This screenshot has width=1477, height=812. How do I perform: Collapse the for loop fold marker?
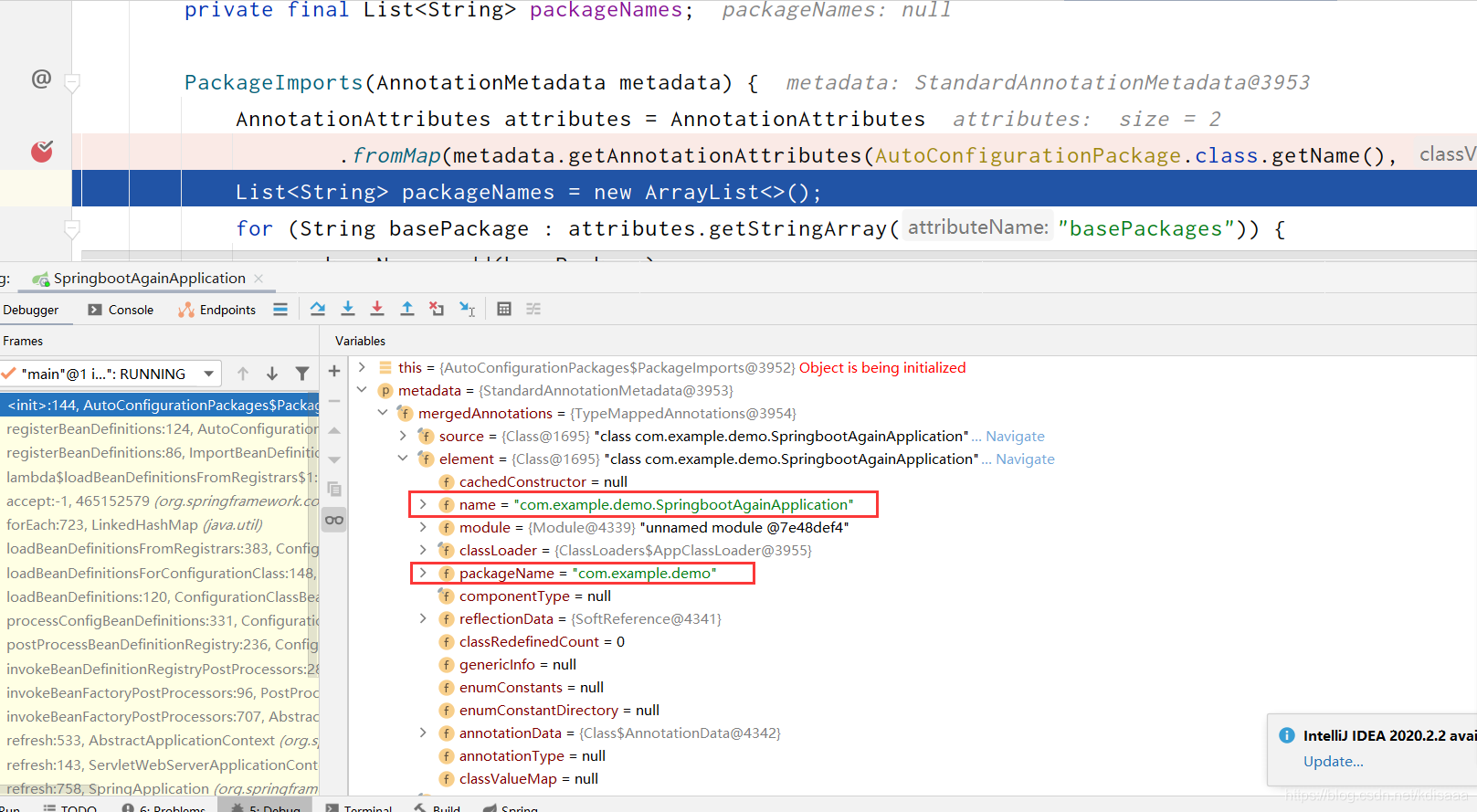pos(72,228)
